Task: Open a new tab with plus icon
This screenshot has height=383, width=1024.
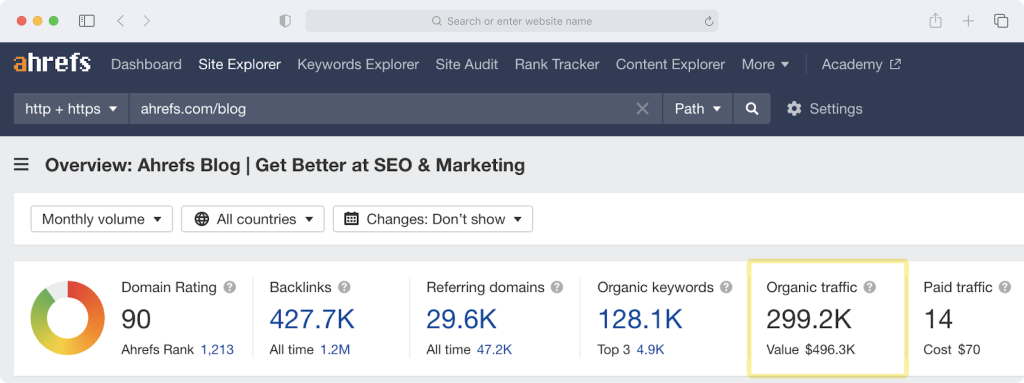Action: pyautogui.click(x=968, y=21)
